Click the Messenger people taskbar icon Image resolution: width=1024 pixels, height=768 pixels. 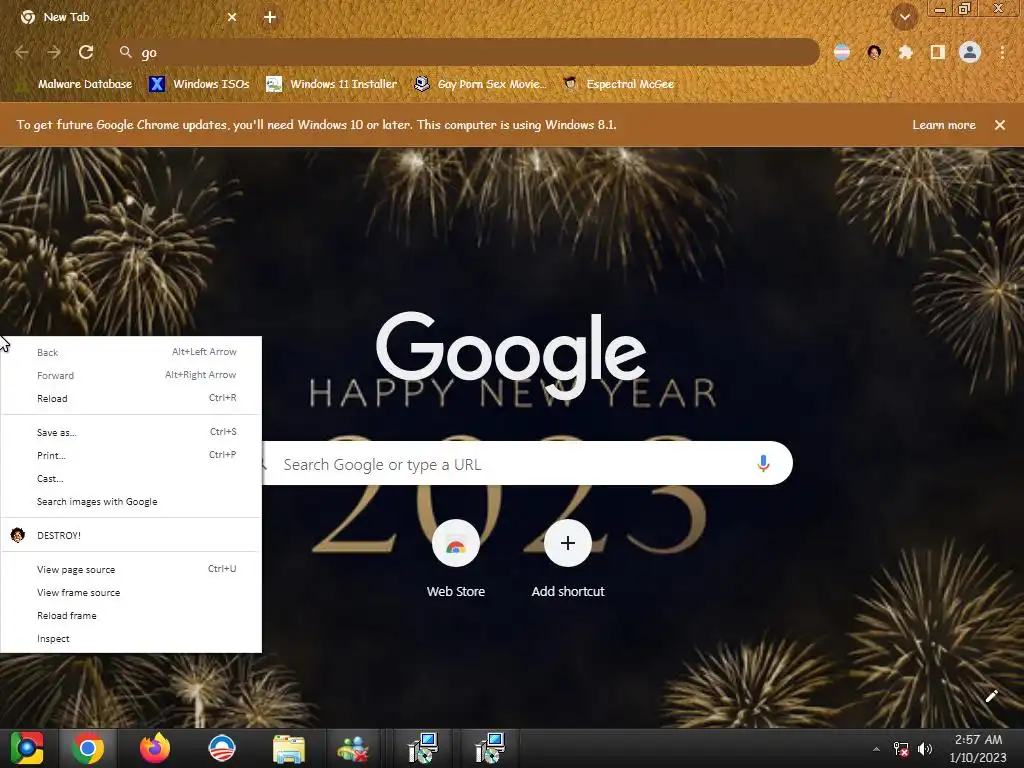click(353, 748)
